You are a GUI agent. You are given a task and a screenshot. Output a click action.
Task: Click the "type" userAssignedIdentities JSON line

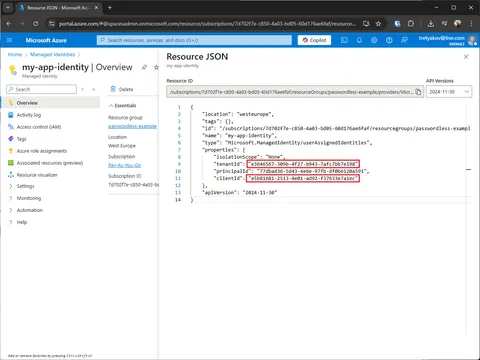[287, 143]
